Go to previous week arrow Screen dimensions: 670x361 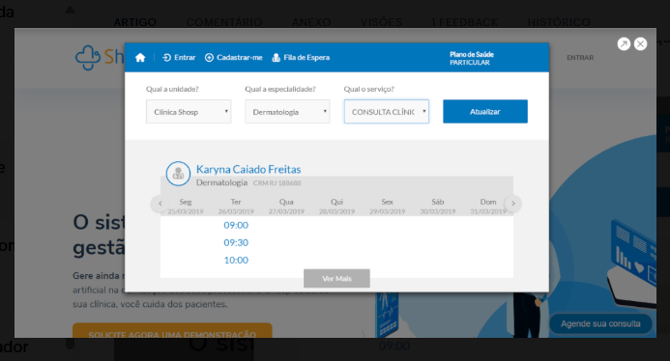point(160,204)
